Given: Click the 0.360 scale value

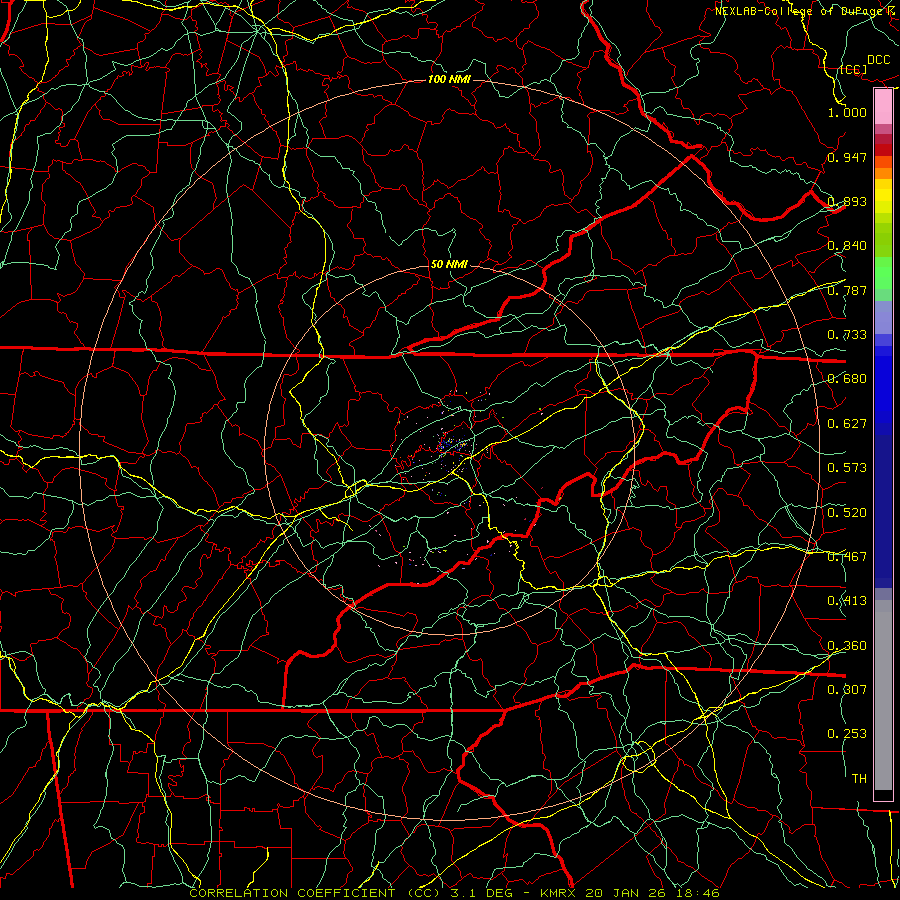Looking at the screenshot, I should pos(847,646).
